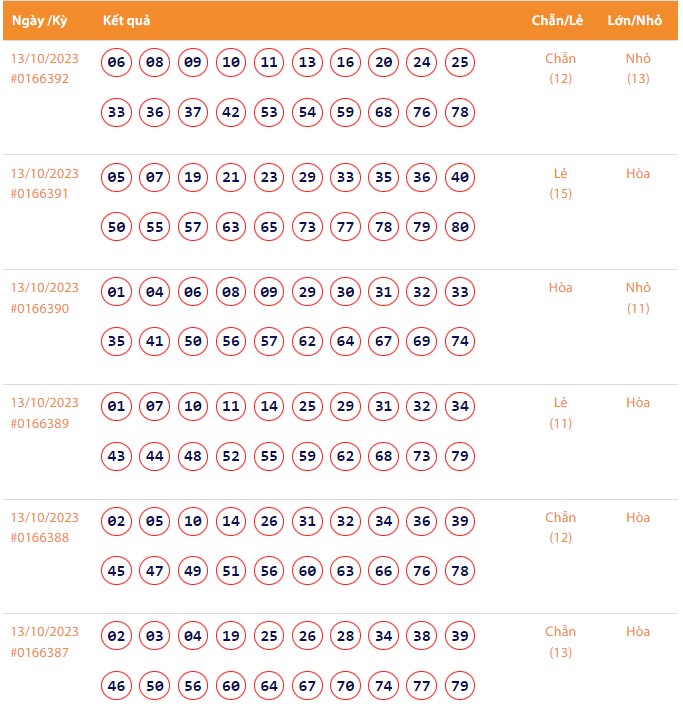Pick ball 78 in draw #0166392
Image resolution: width=683 pixels, height=728 pixels.
pyautogui.click(x=460, y=112)
